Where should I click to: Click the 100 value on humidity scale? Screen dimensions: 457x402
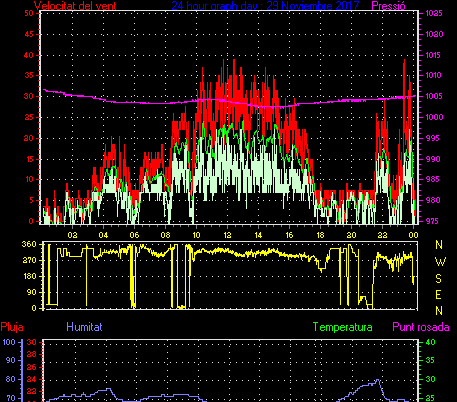pos(9,342)
